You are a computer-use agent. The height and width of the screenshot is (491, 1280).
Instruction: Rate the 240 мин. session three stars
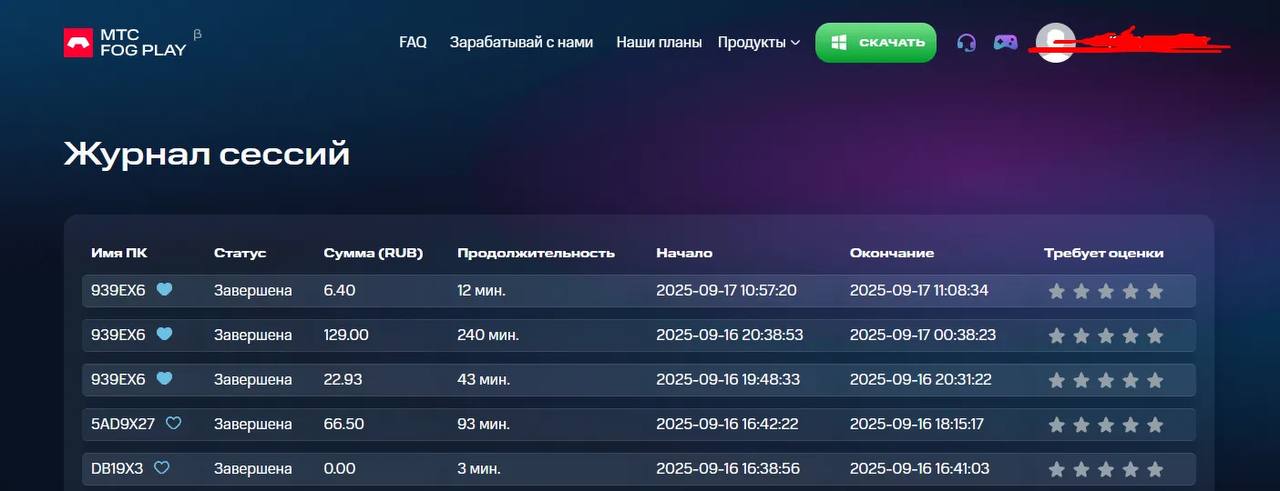pos(1106,336)
